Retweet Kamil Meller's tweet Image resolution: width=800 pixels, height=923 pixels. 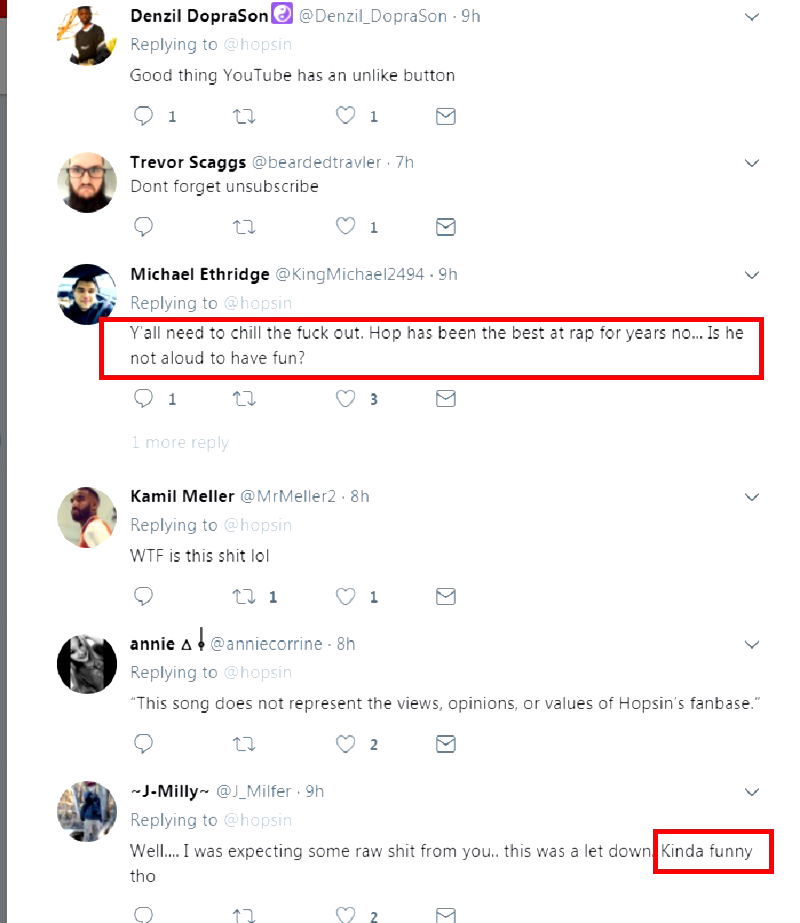[243, 597]
